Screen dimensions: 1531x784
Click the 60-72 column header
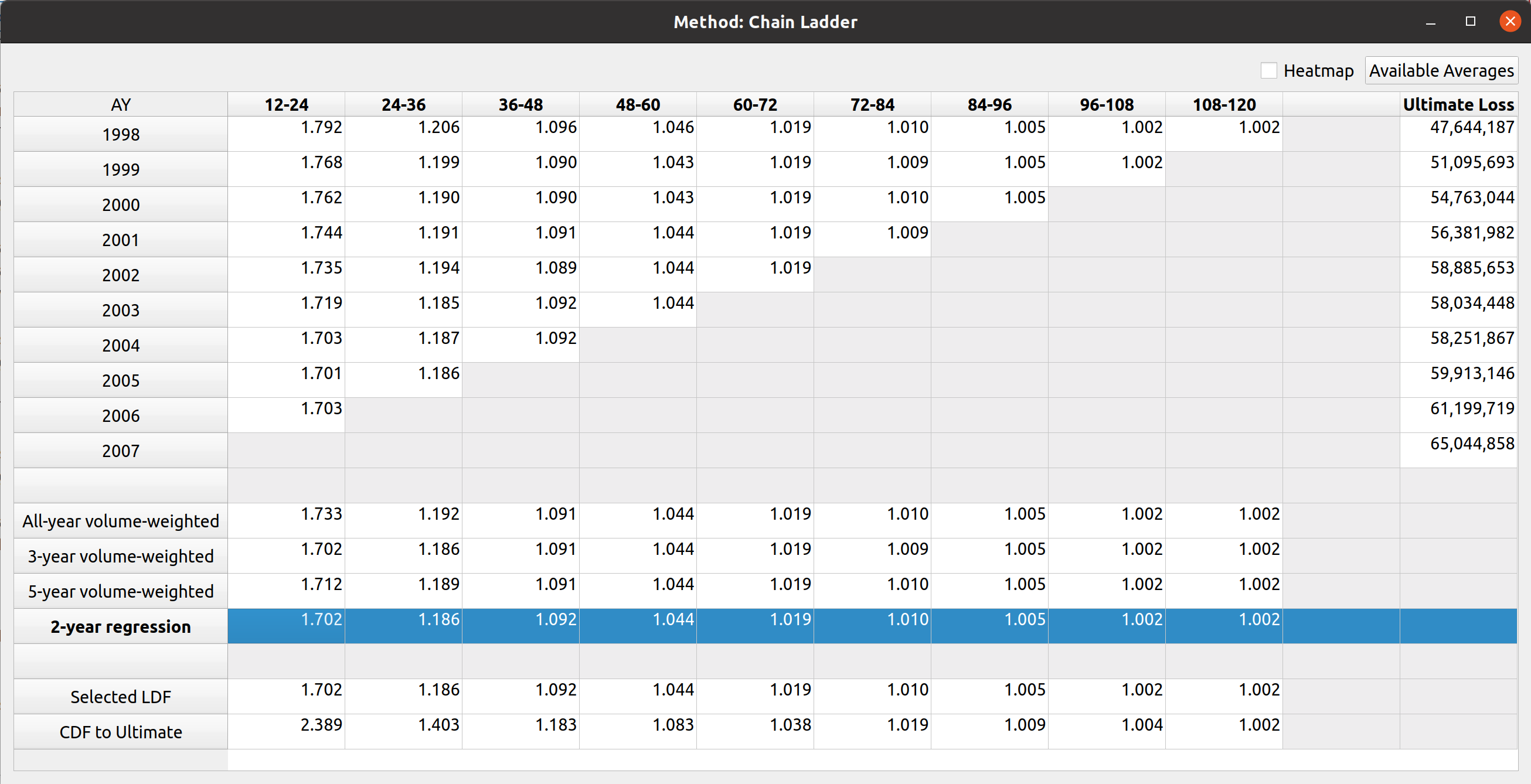(755, 104)
